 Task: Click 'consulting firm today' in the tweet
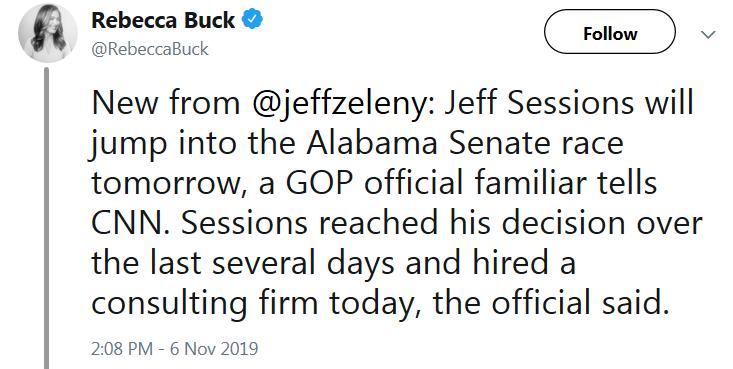(253, 304)
